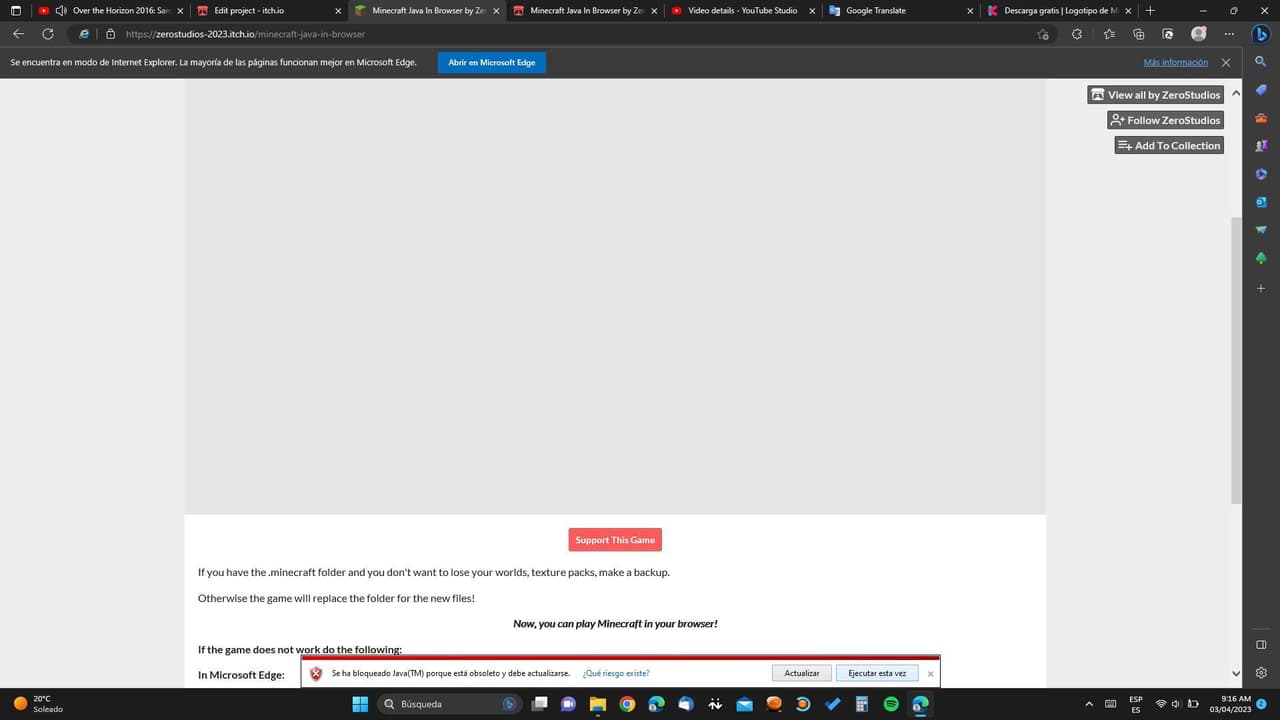Reload the page with the refresh icon

(x=47, y=34)
